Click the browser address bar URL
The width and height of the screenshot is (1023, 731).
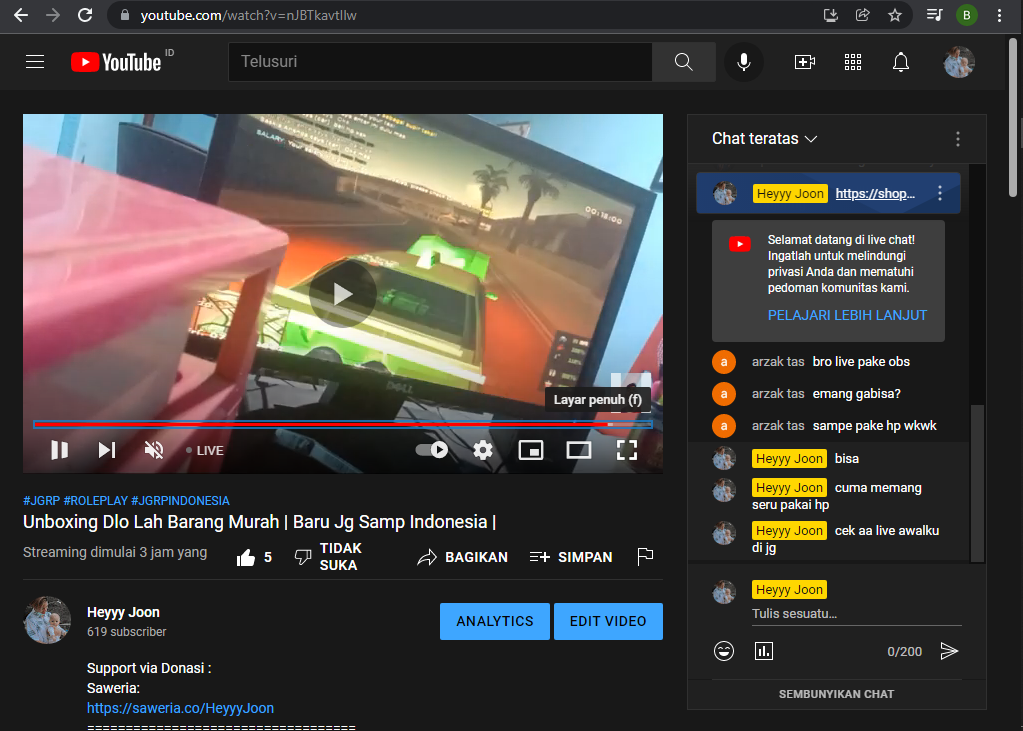tap(249, 15)
